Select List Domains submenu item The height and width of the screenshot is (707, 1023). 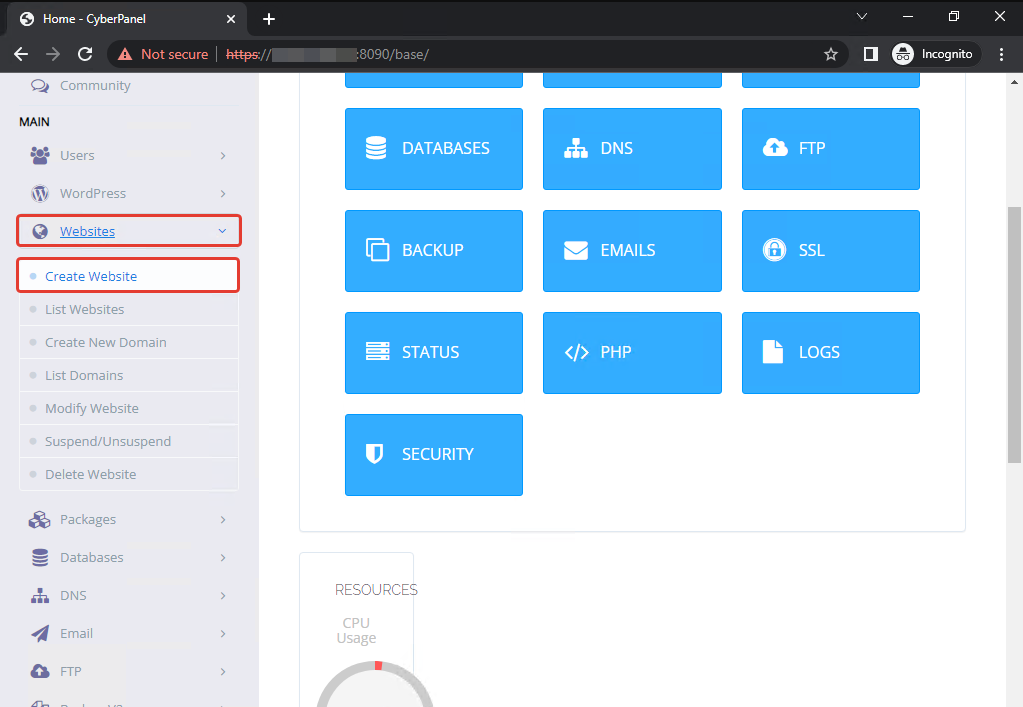click(129, 376)
